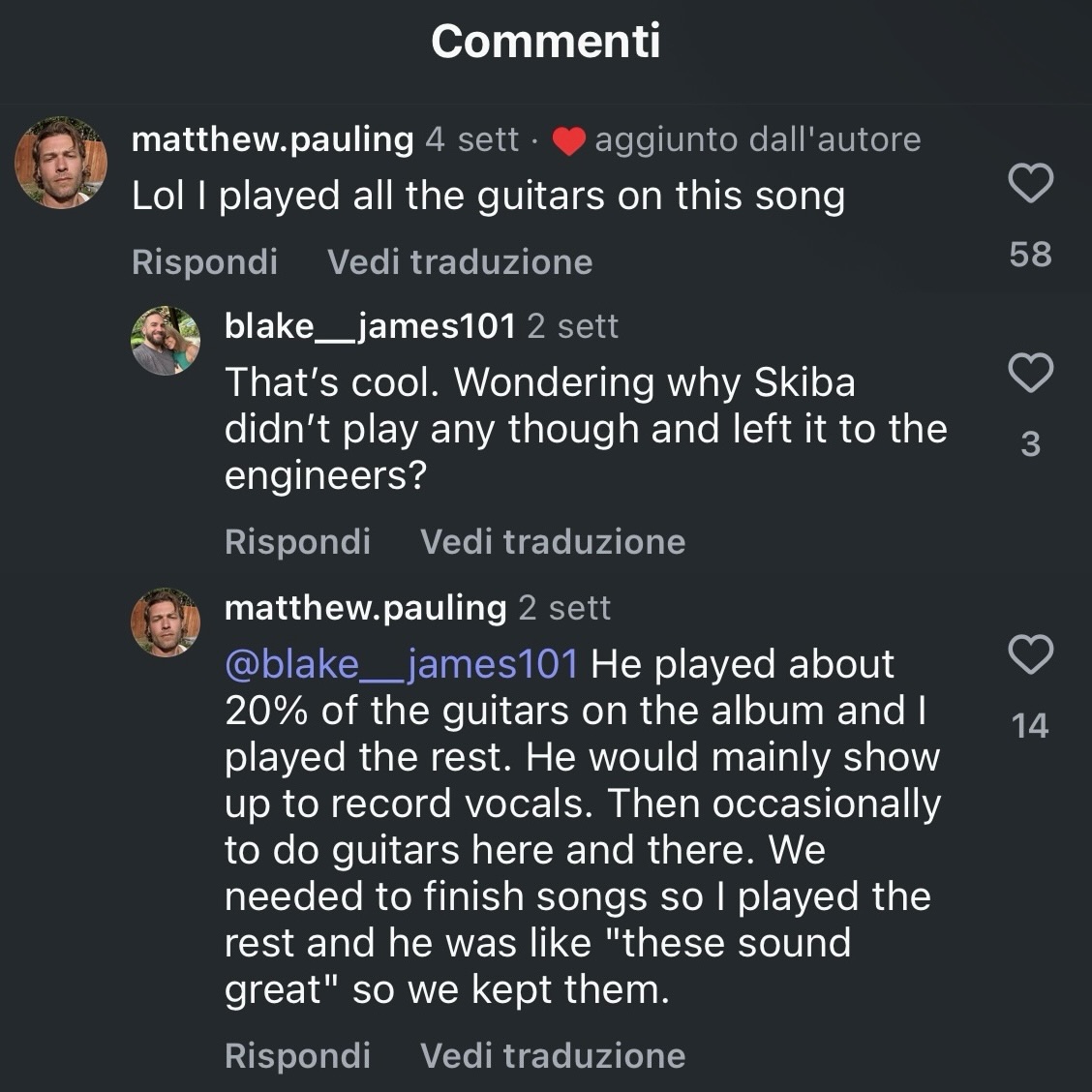
Task: Open the blake__james101 username link
Action: pyautogui.click(x=370, y=326)
